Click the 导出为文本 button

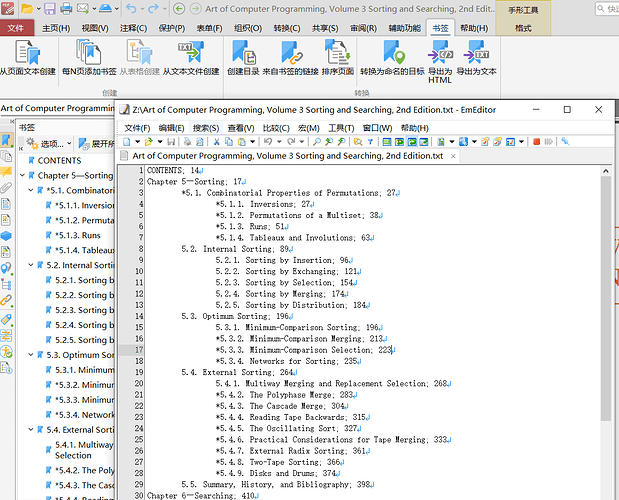(476, 58)
